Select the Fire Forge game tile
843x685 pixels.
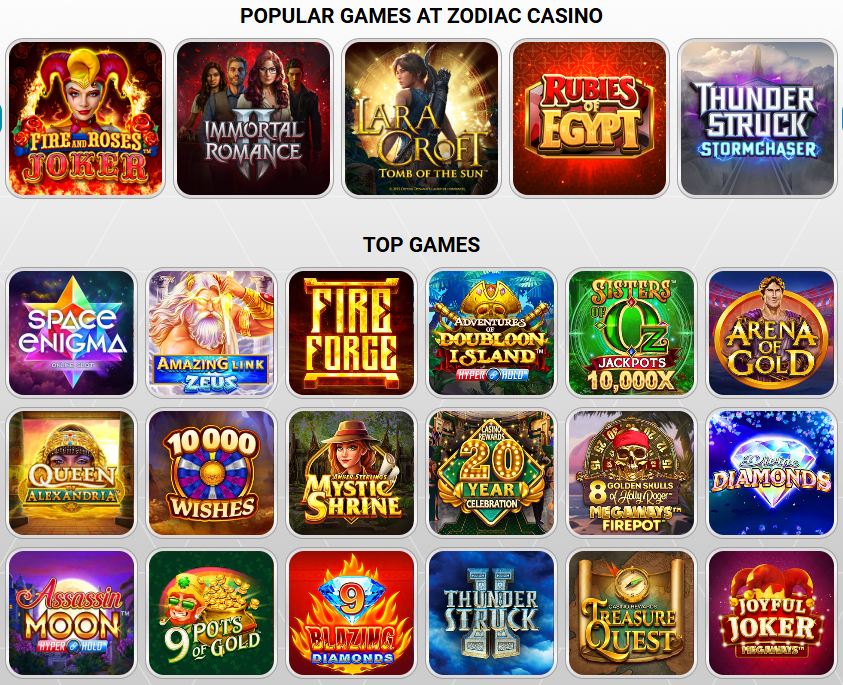click(x=352, y=333)
